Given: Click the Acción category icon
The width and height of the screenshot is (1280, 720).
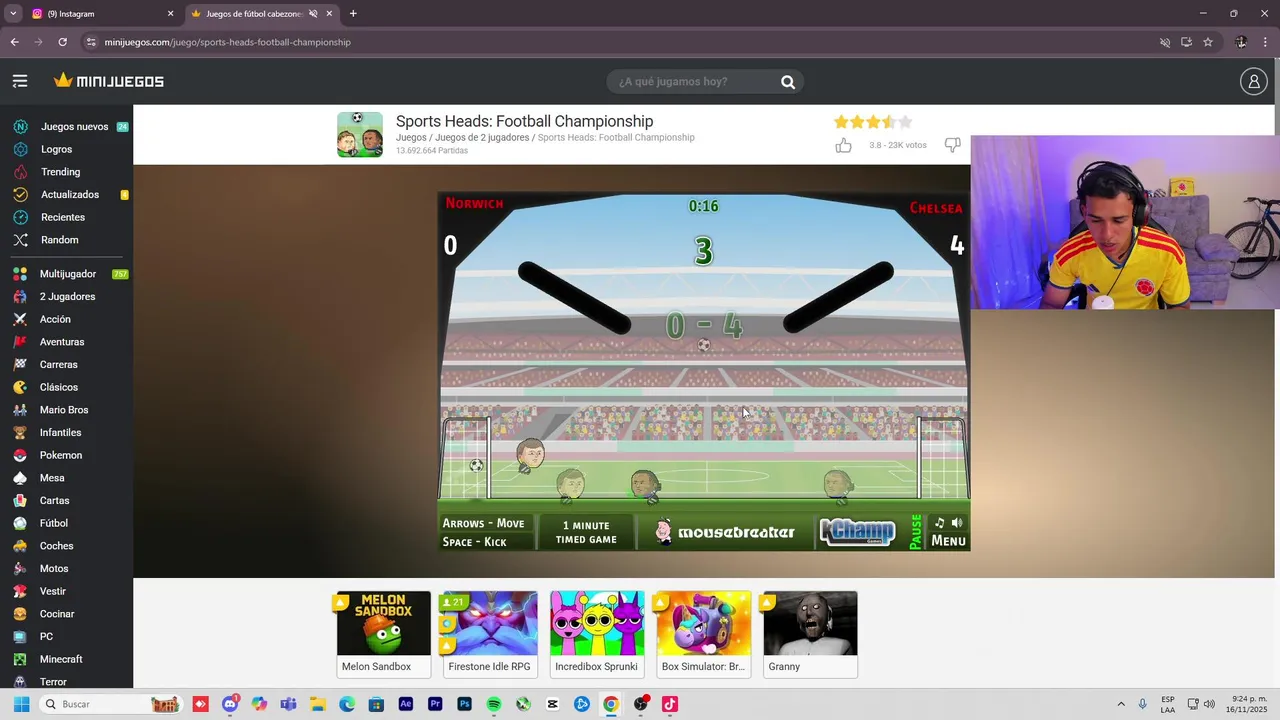Looking at the screenshot, I should tap(20, 319).
